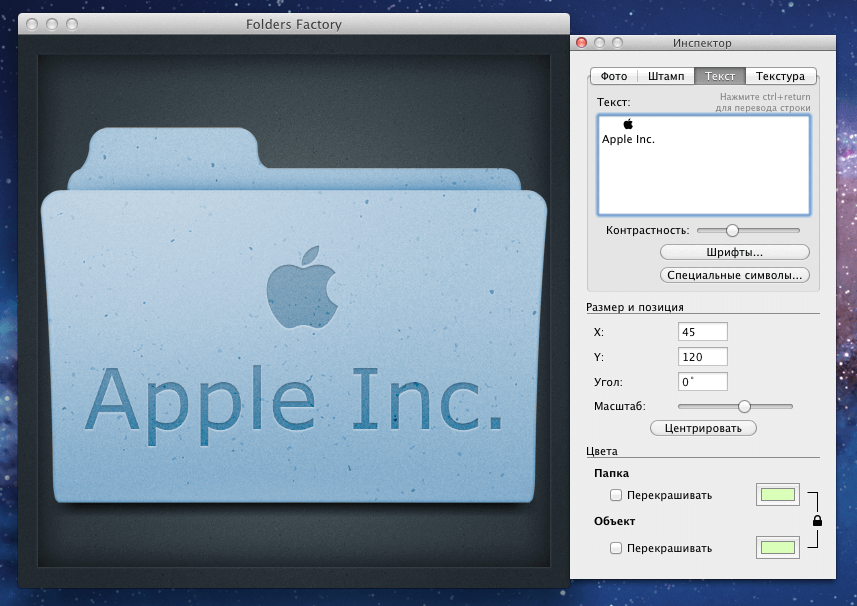Click inside the Текст editing box
Screen dimensions: 857x606
(x=703, y=165)
